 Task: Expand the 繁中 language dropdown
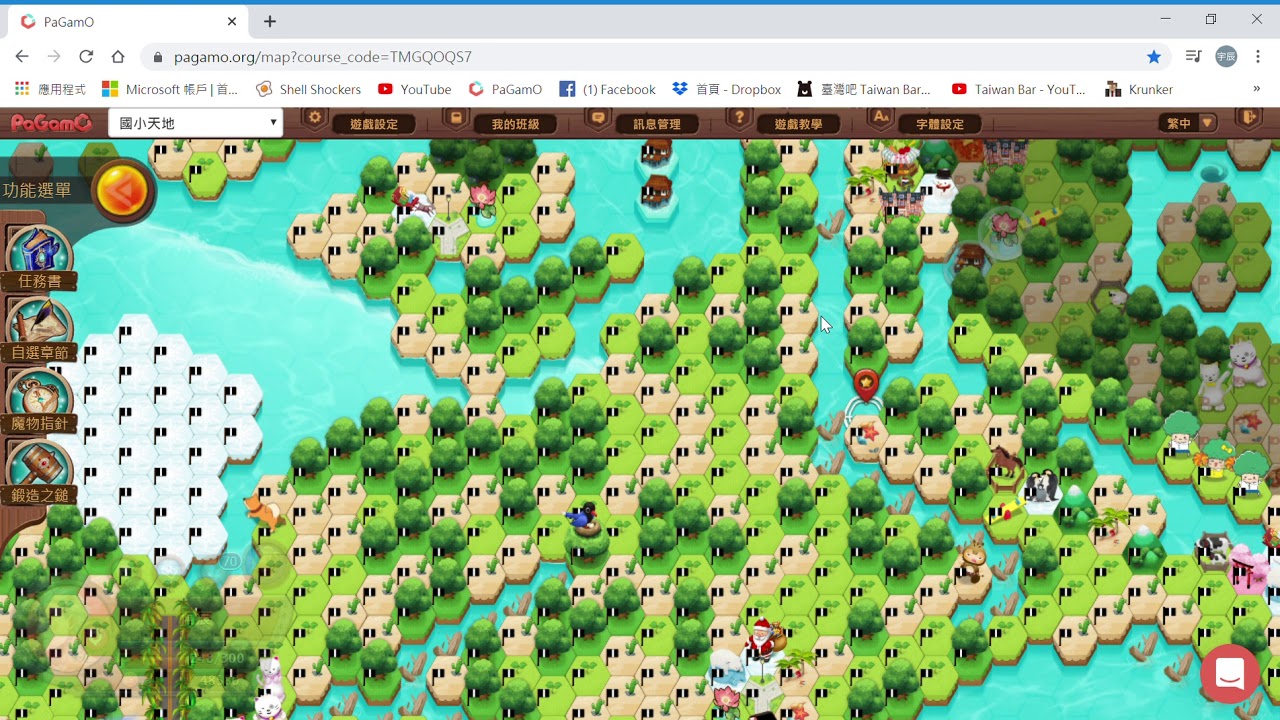click(x=1189, y=123)
